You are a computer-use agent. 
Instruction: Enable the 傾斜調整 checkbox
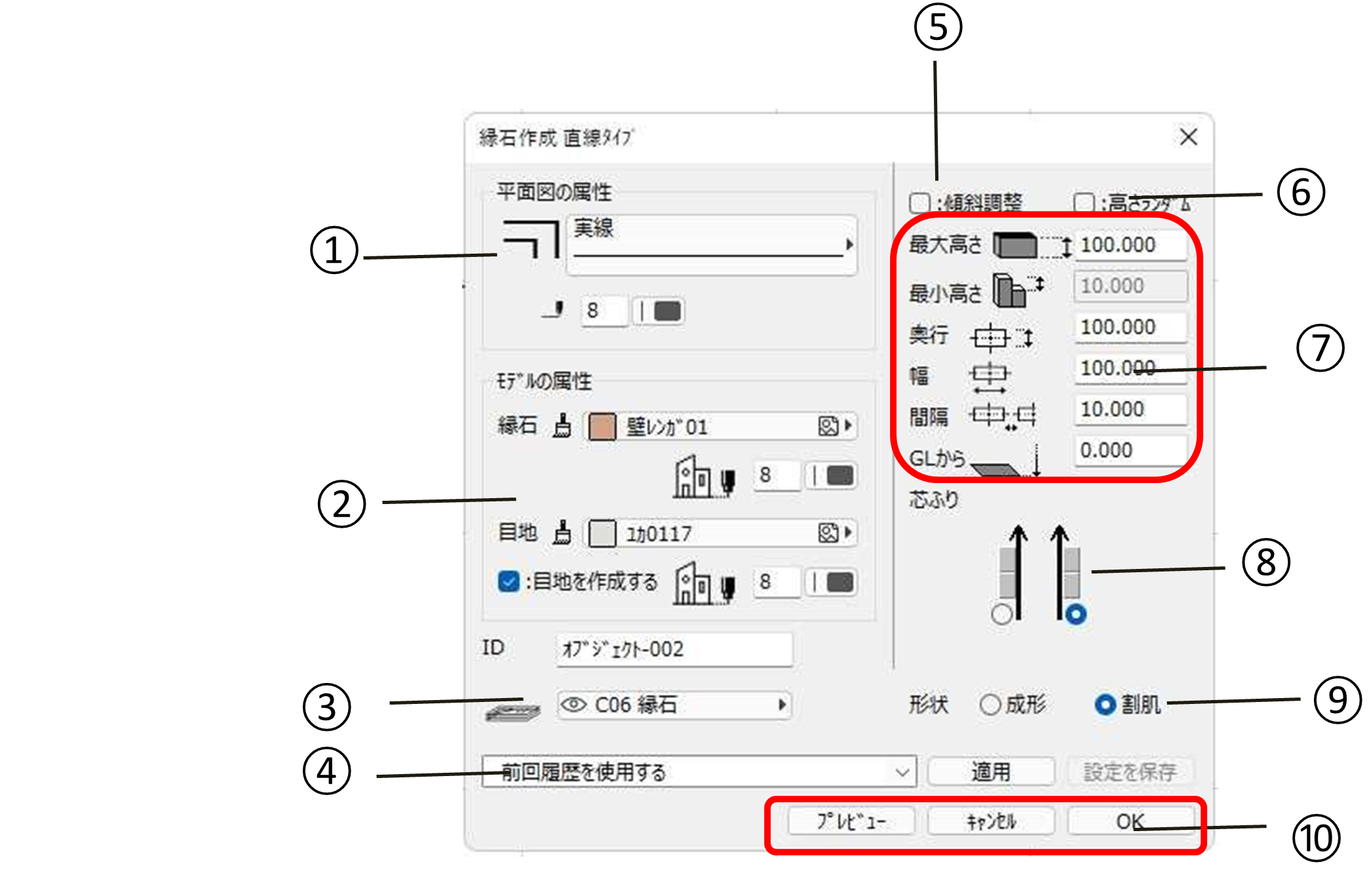(919, 203)
